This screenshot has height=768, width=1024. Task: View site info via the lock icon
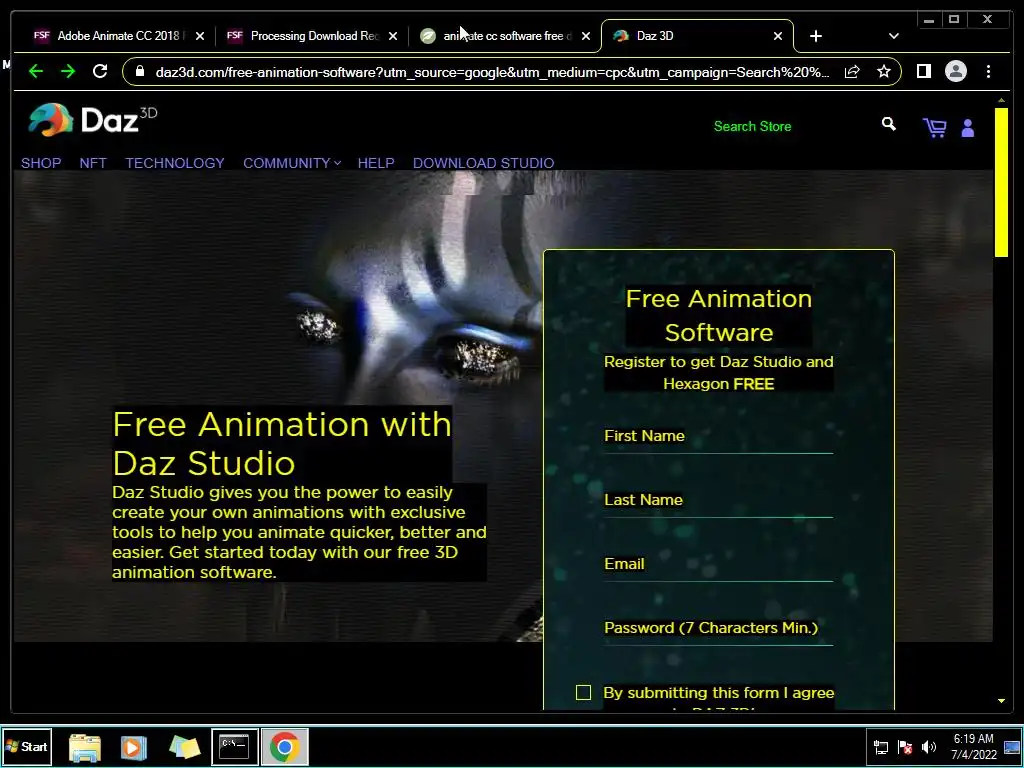pos(139,71)
